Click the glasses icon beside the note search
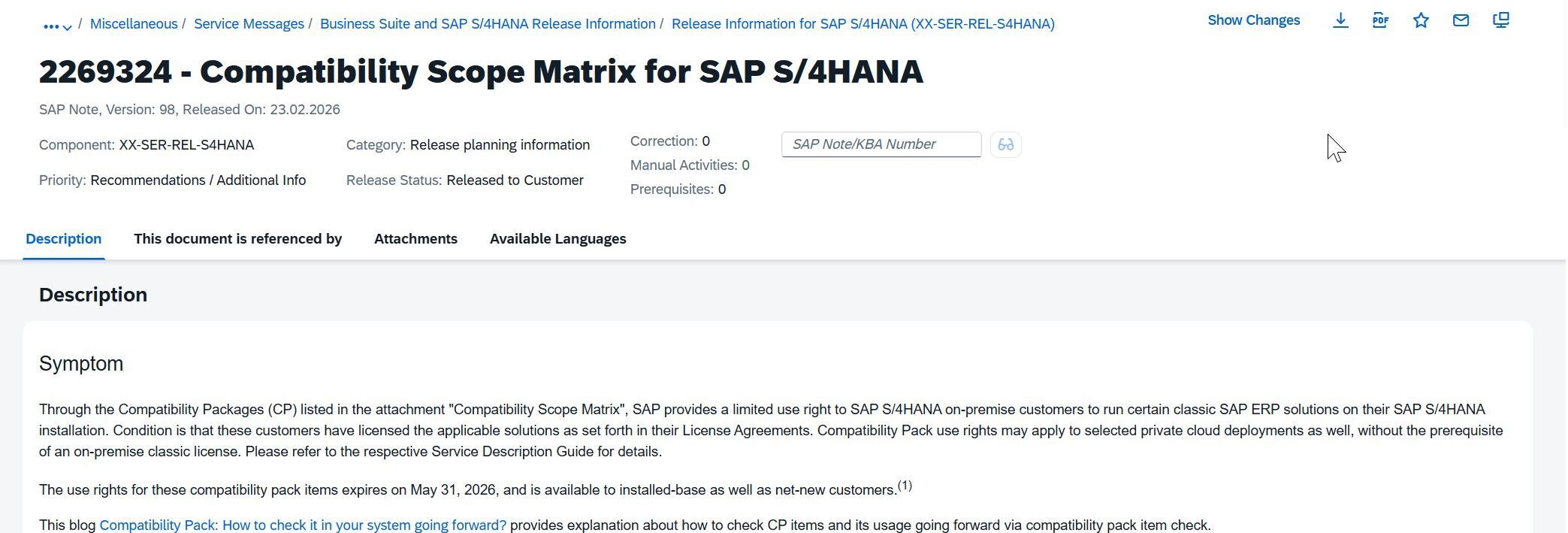Viewport: 1568px width, 533px height. click(x=1006, y=144)
